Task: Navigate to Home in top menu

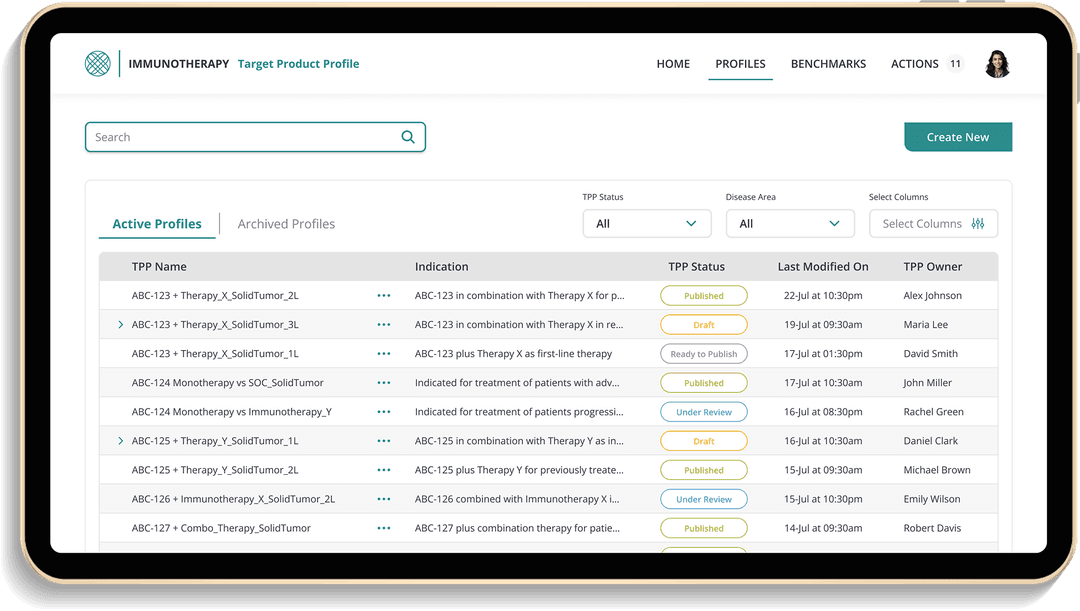Action: point(673,64)
